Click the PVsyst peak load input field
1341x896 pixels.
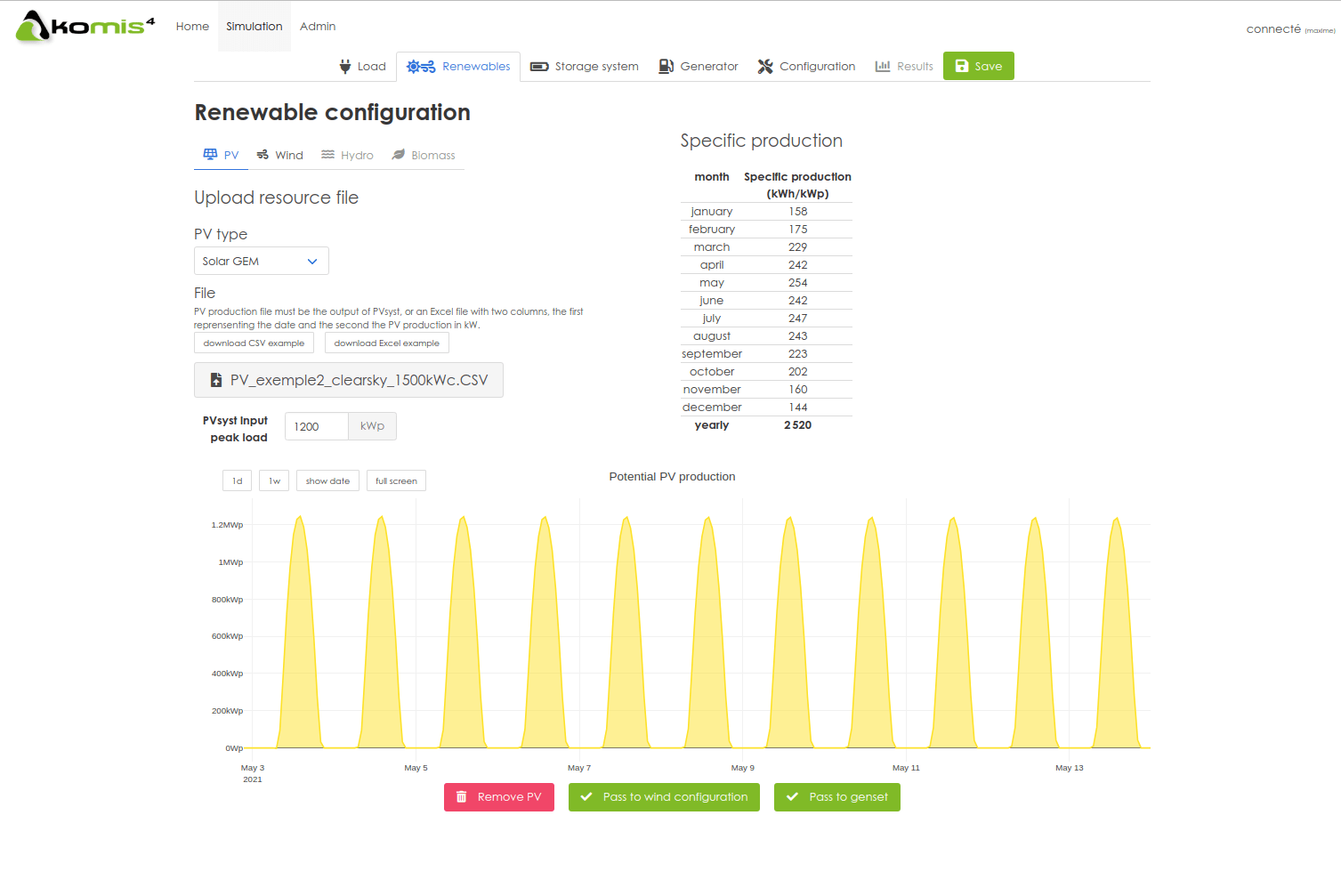tap(317, 427)
